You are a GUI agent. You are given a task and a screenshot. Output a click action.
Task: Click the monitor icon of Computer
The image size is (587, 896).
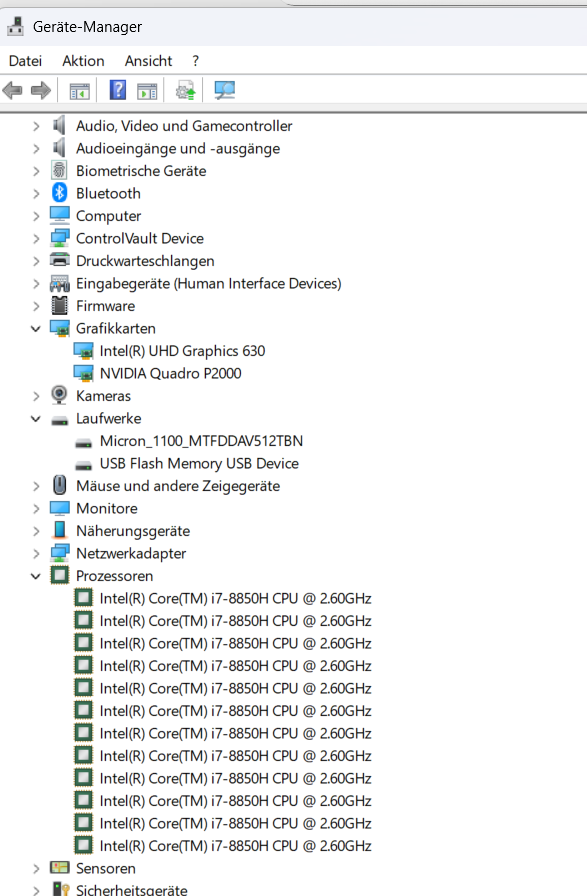coord(59,215)
